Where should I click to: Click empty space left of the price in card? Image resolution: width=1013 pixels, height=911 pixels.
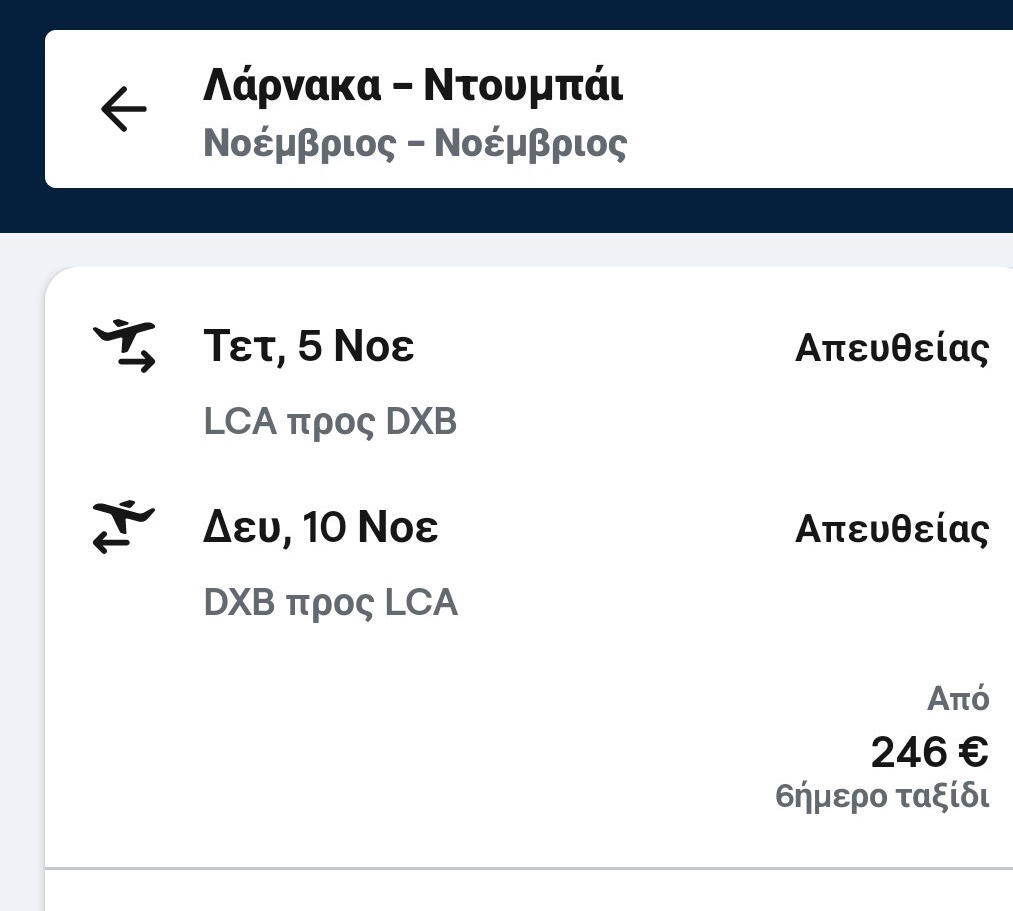coord(400,750)
